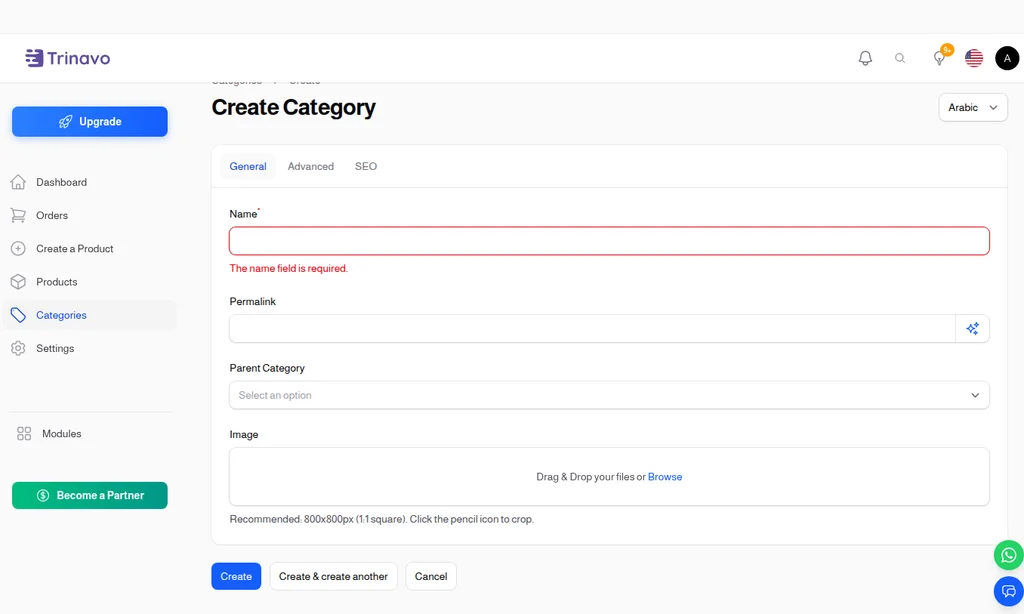Viewport: 1024px width, 614px height.
Task: Focus the Name input field
Action: pos(609,241)
